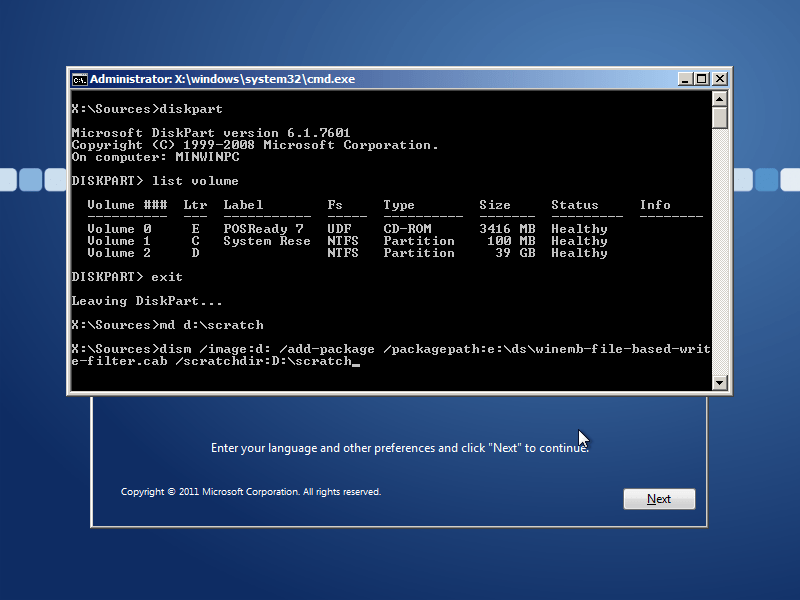Click the 'Leaving DiskPart...' message
Image resolution: width=800 pixels, height=600 pixels.
point(147,301)
